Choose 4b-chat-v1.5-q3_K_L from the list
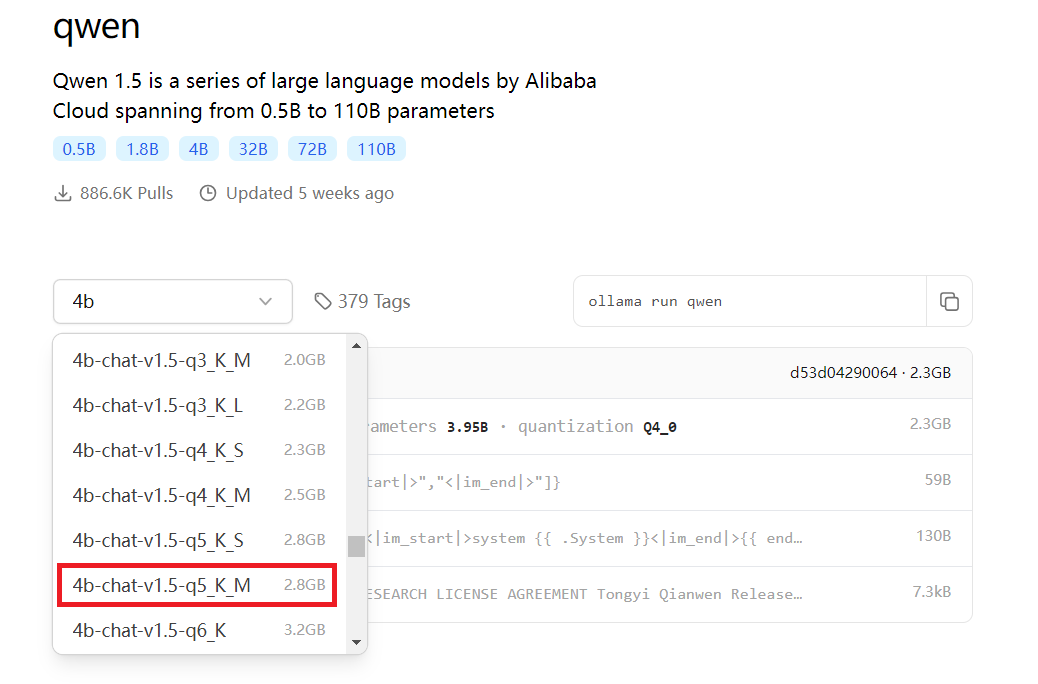Viewport: 1038px width, 684px height. click(x=199, y=405)
